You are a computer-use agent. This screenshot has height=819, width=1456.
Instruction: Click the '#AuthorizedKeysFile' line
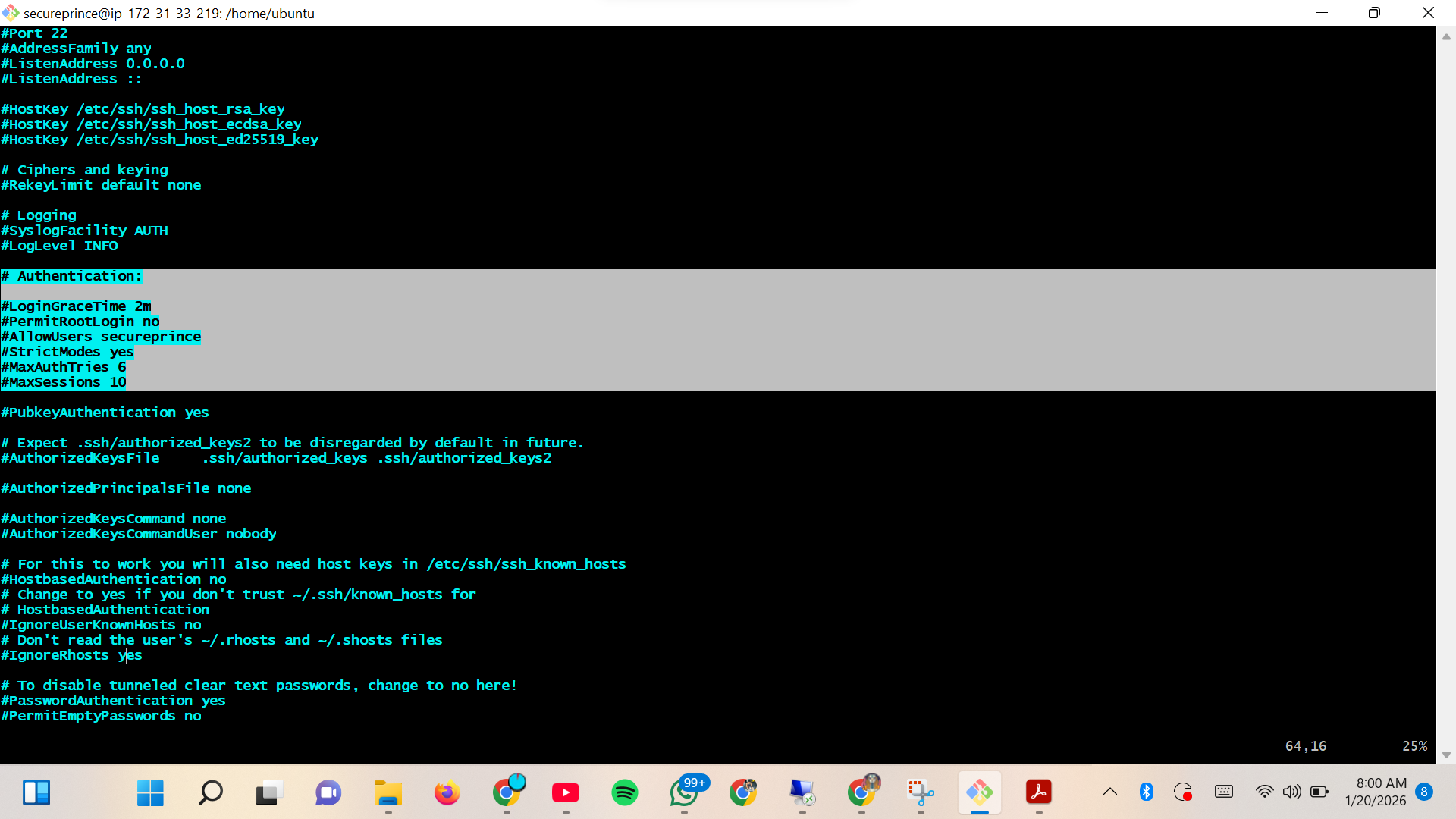(x=277, y=458)
